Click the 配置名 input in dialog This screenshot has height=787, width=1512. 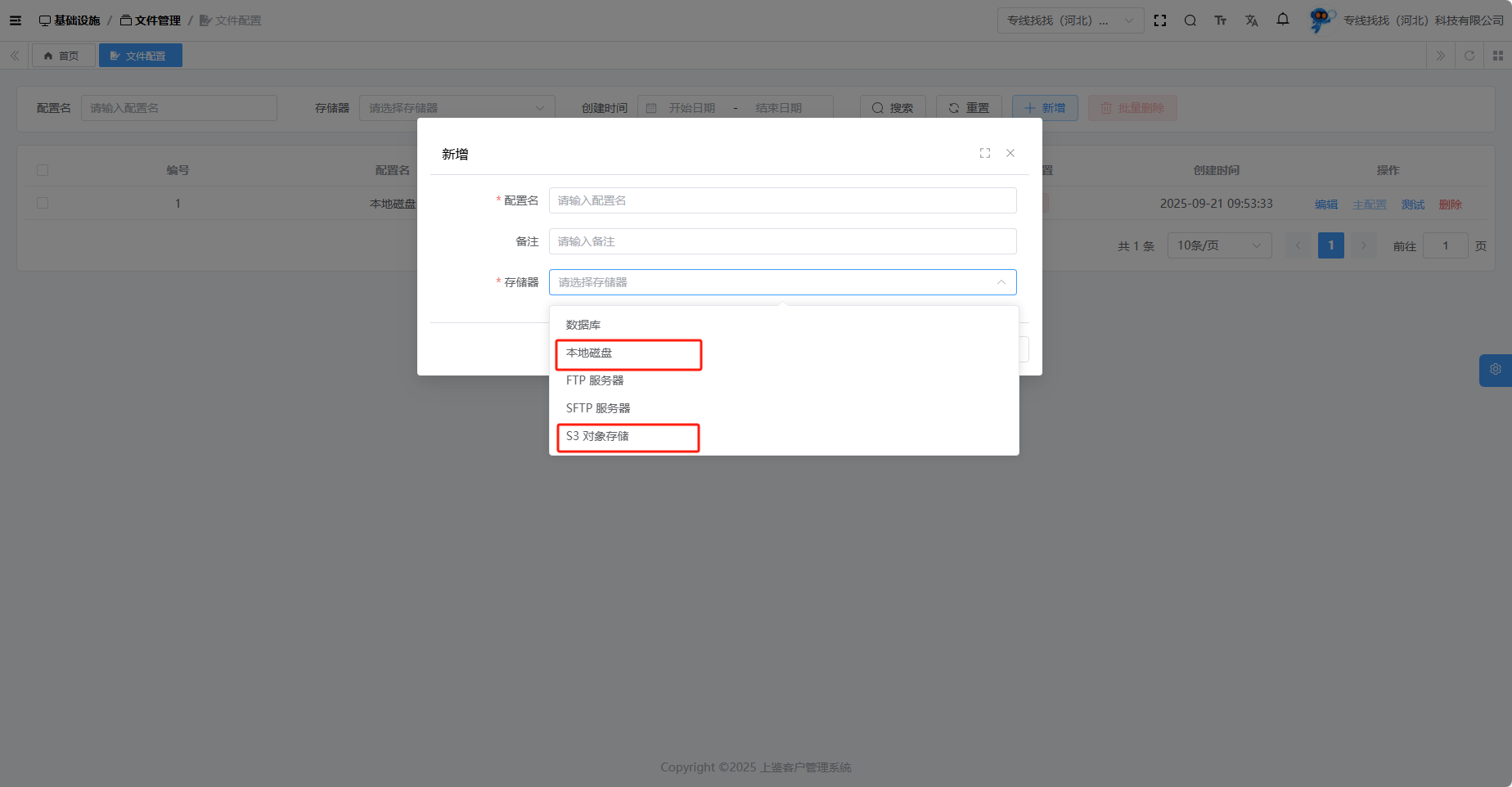(x=782, y=200)
